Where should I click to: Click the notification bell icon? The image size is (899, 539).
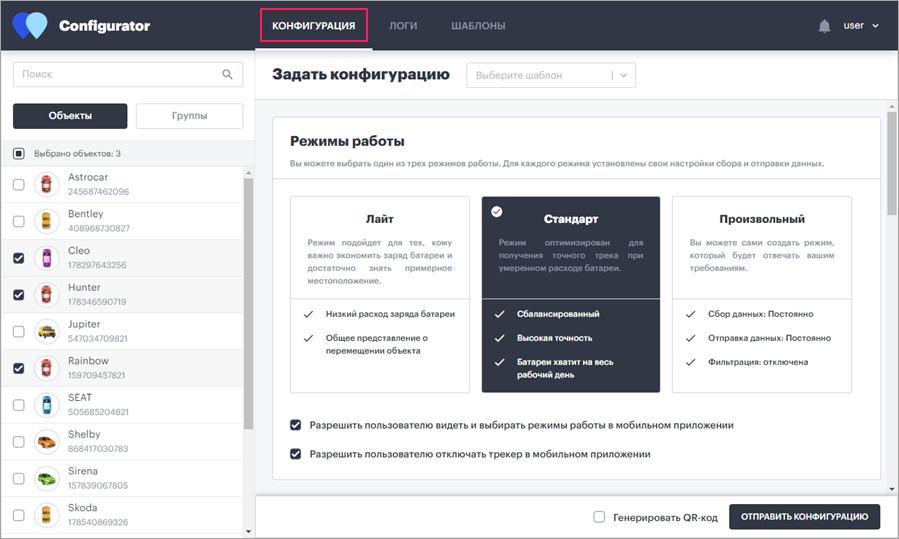coord(824,26)
